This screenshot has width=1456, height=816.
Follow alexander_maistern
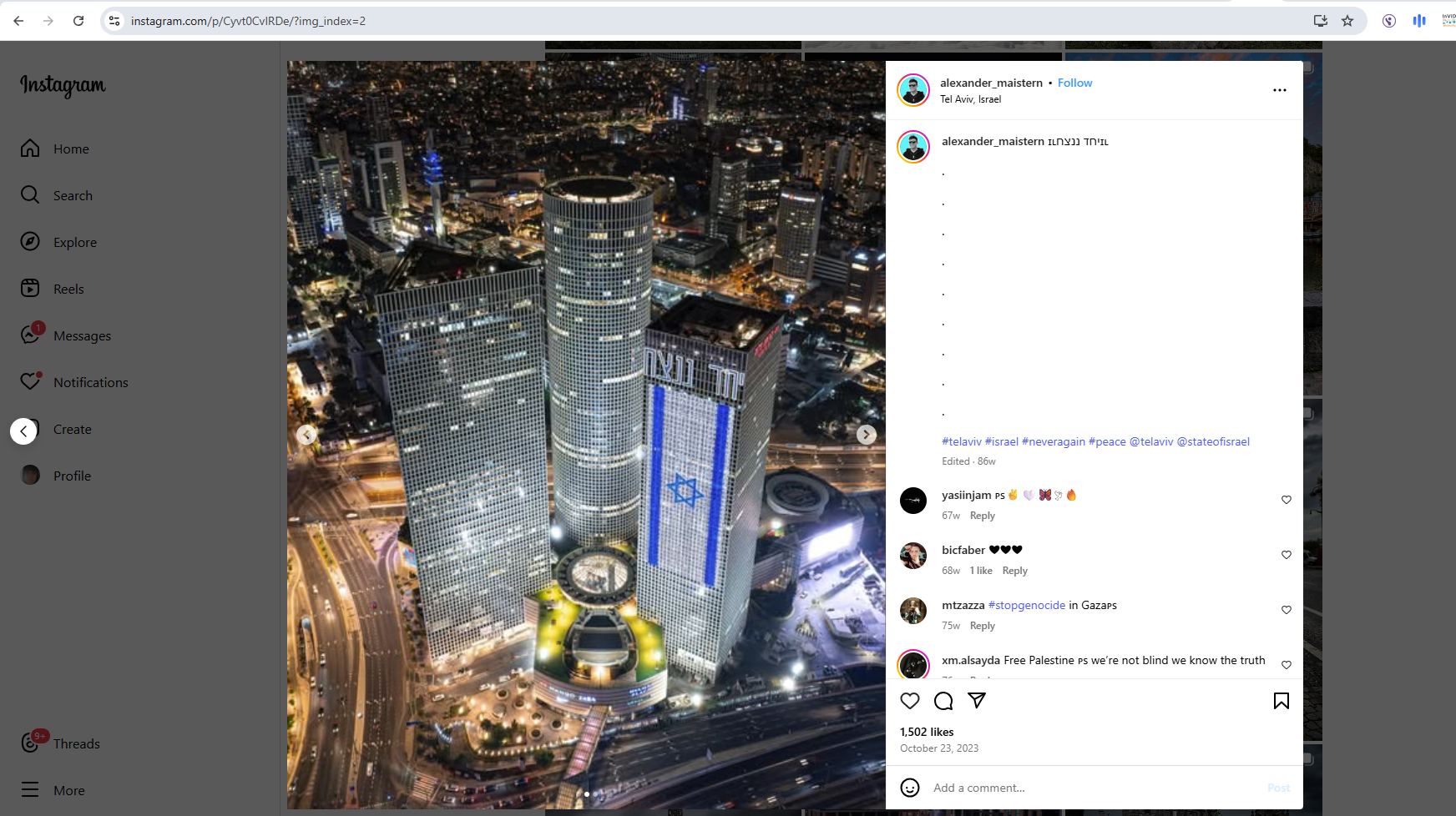point(1074,83)
